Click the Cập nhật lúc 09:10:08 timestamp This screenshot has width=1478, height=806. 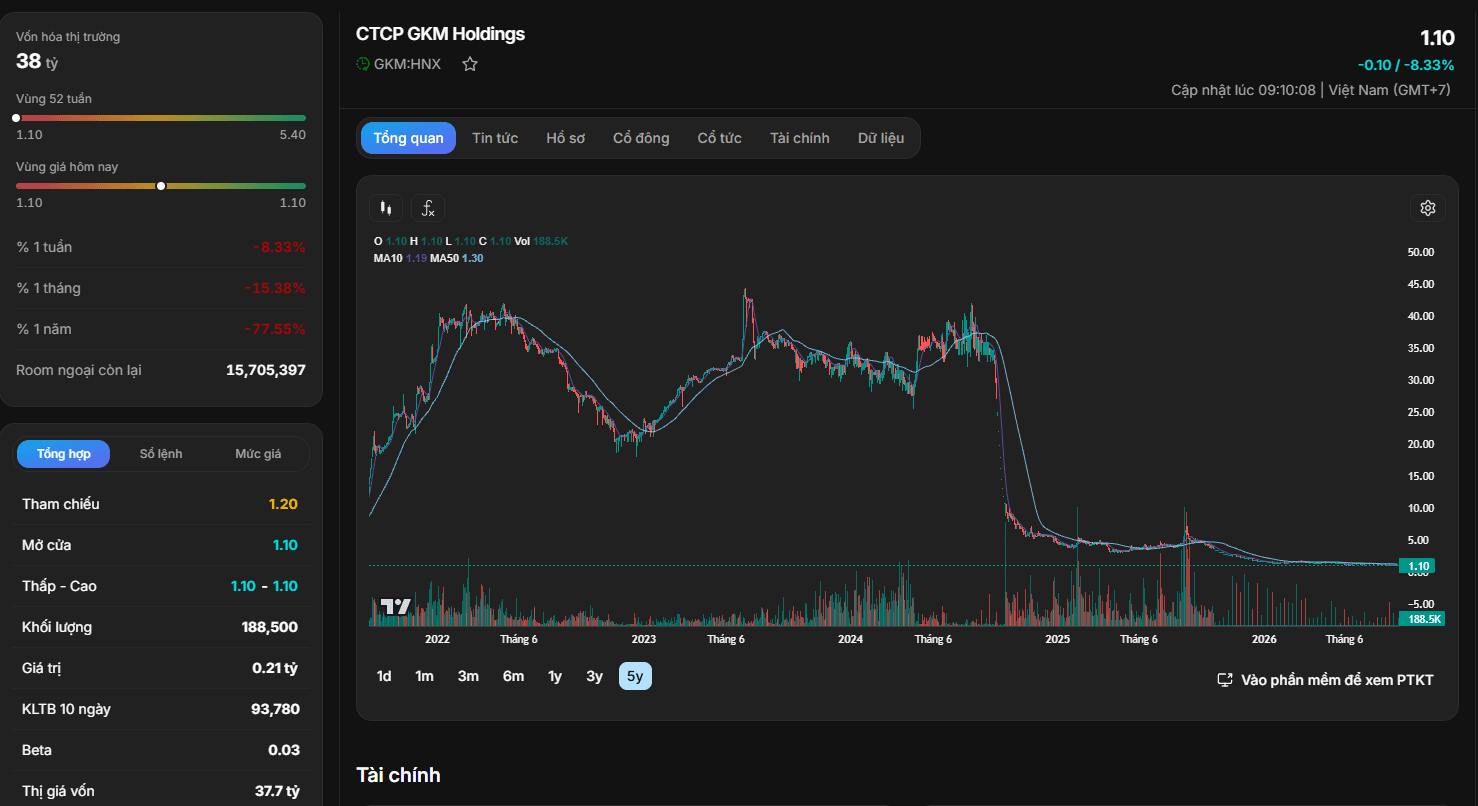pyautogui.click(x=1243, y=90)
